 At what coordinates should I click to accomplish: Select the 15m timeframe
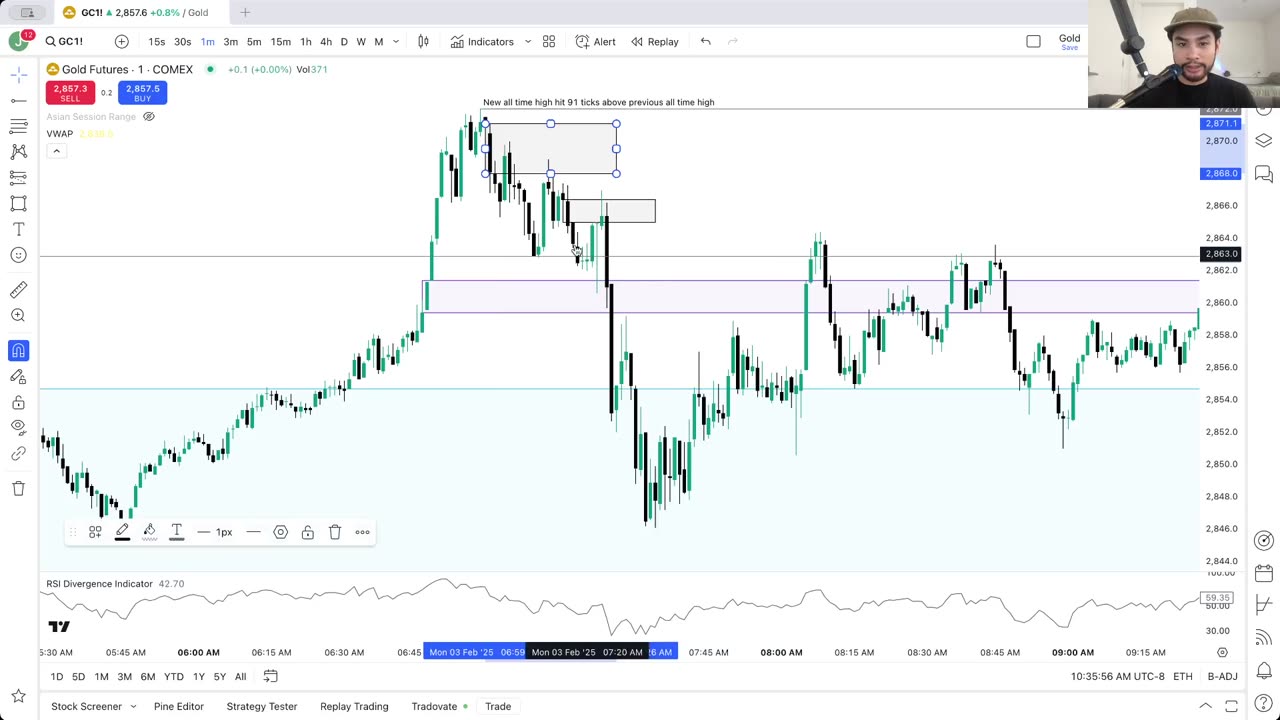tap(281, 42)
